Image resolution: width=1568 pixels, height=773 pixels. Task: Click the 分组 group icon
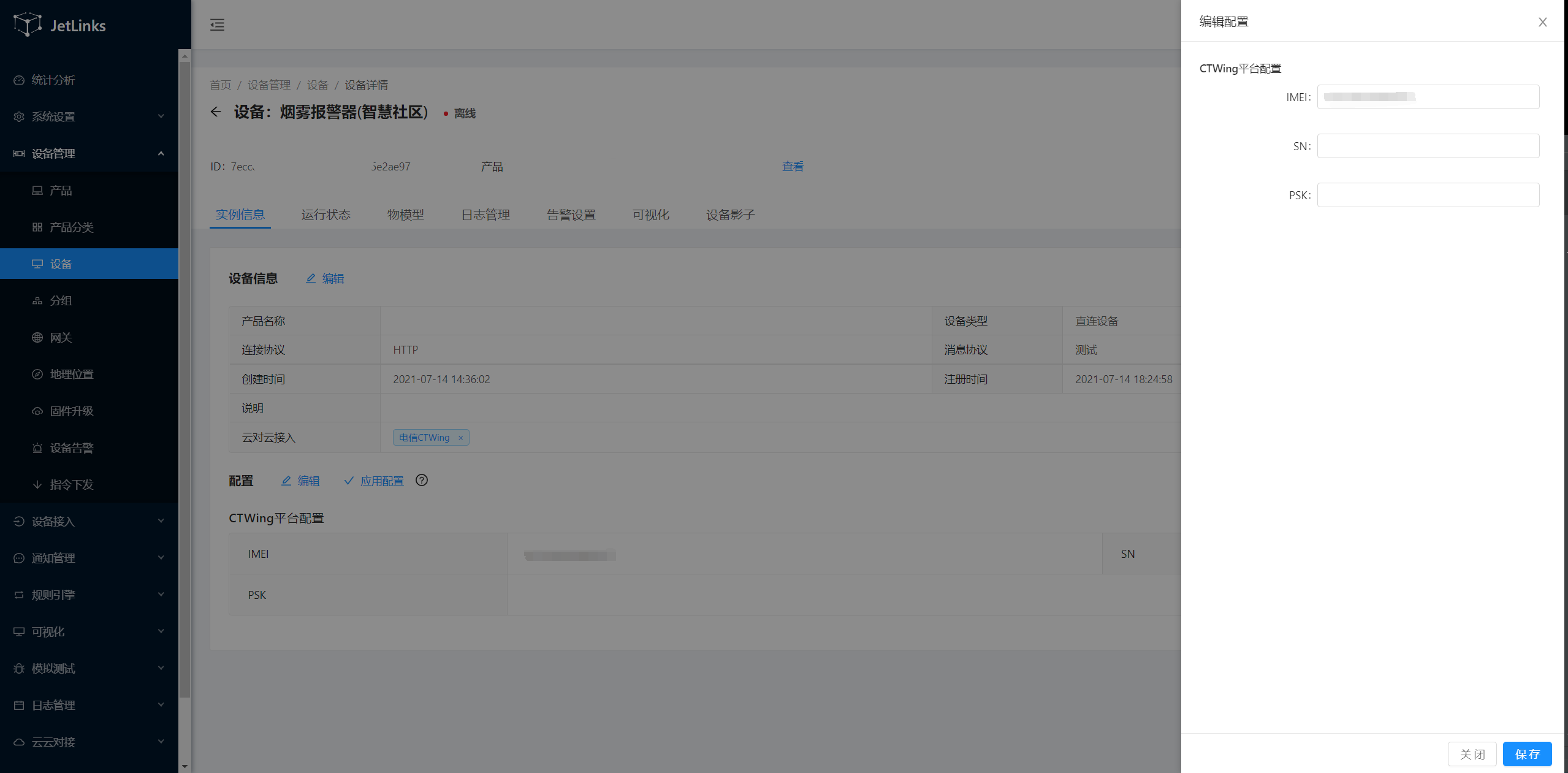tap(37, 300)
